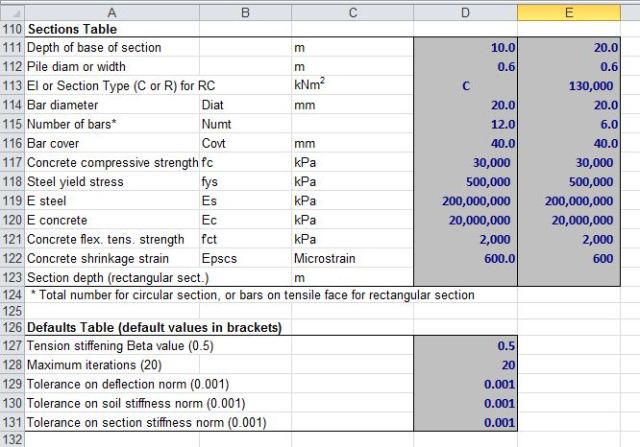Select Tension stiffening Beta value 0.5 cell
This screenshot has width=640, height=447.
point(464,346)
